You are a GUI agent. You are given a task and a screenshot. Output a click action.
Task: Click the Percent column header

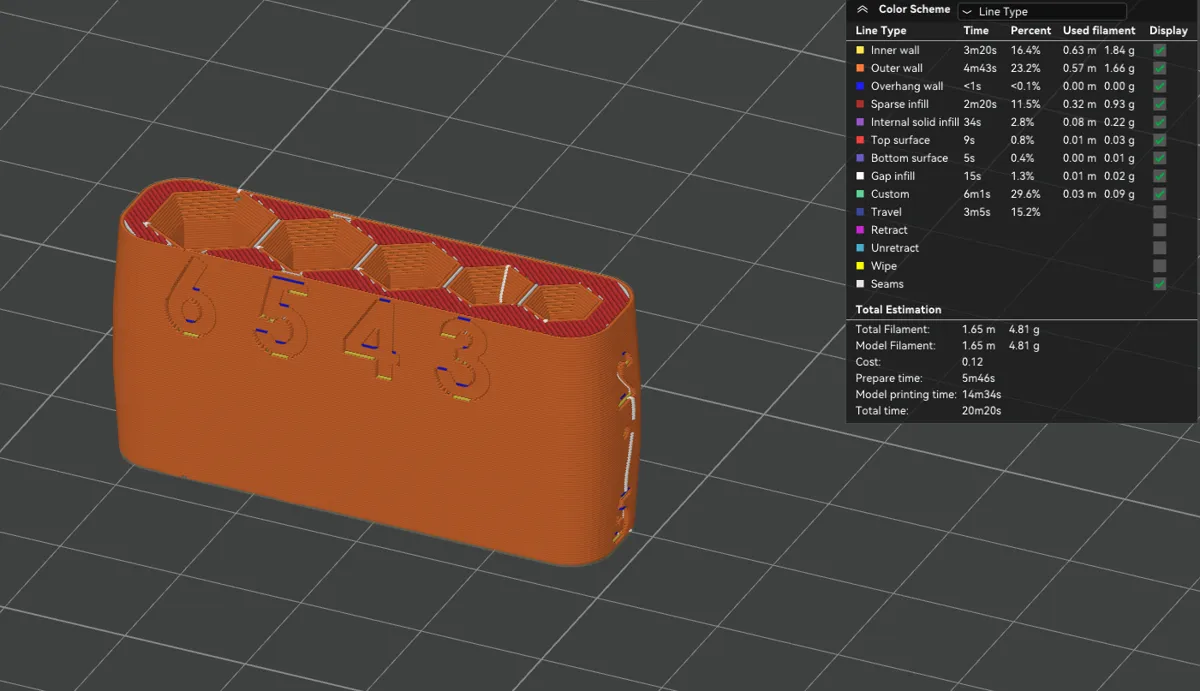(x=1030, y=31)
